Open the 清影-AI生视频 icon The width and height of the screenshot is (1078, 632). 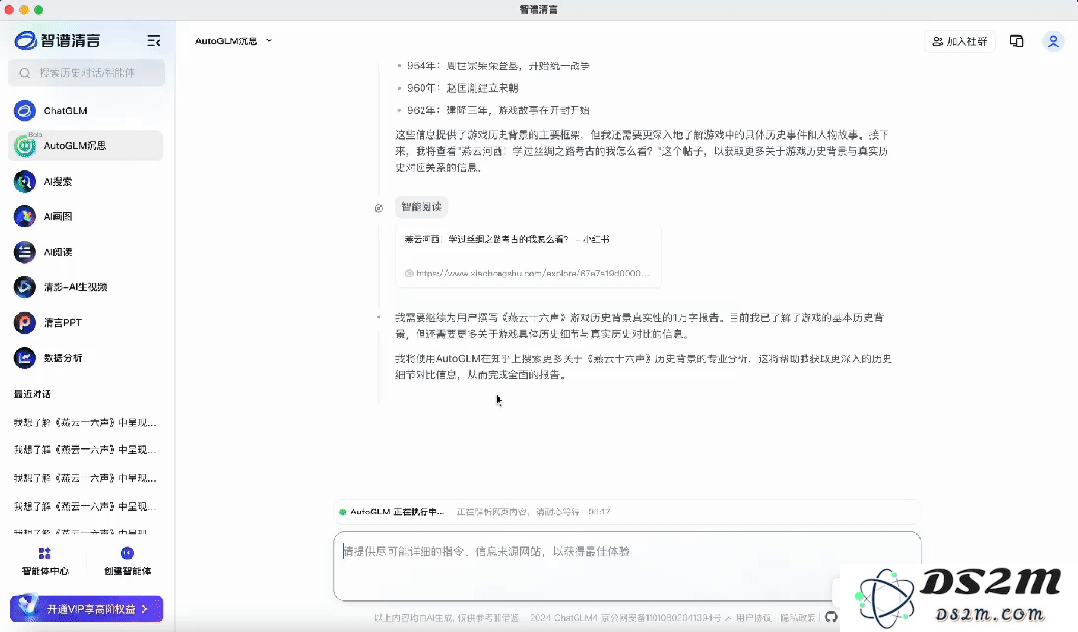coord(25,287)
